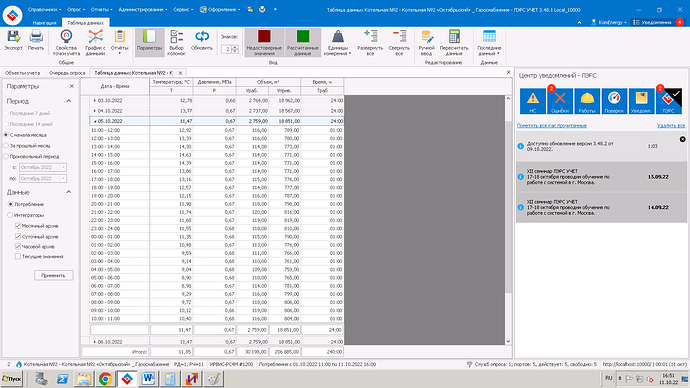Open Выбор колонок column chooser
Image resolution: width=690 pixels, height=388 pixels.
click(x=176, y=43)
